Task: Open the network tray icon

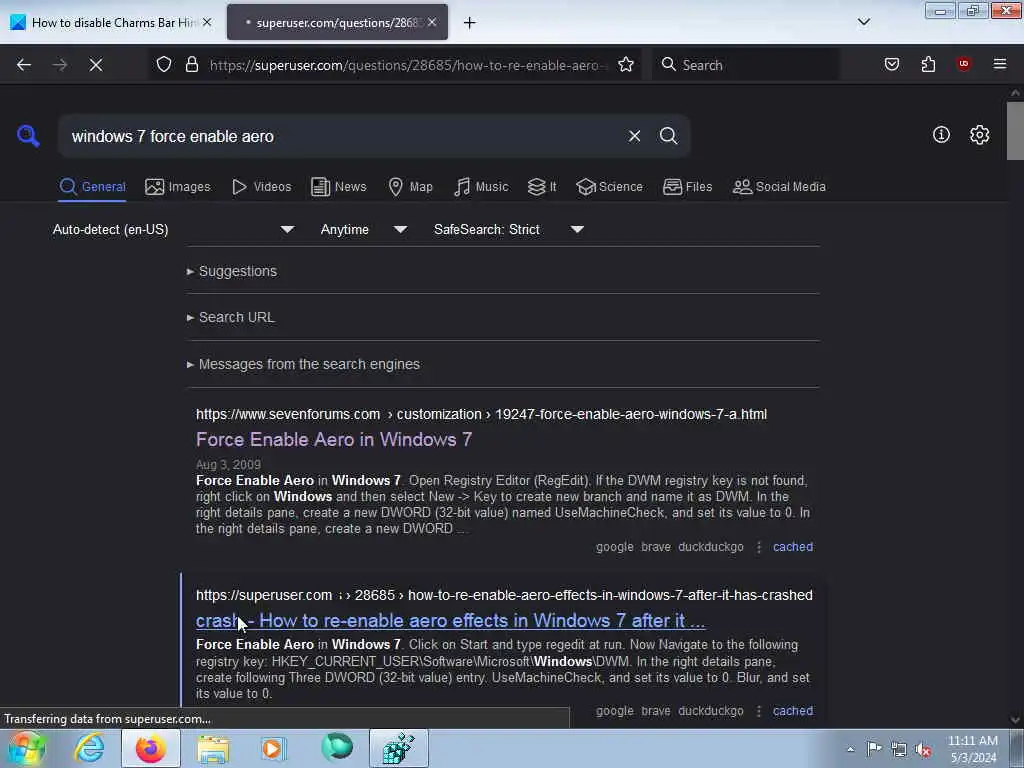Action: pyautogui.click(x=899, y=749)
